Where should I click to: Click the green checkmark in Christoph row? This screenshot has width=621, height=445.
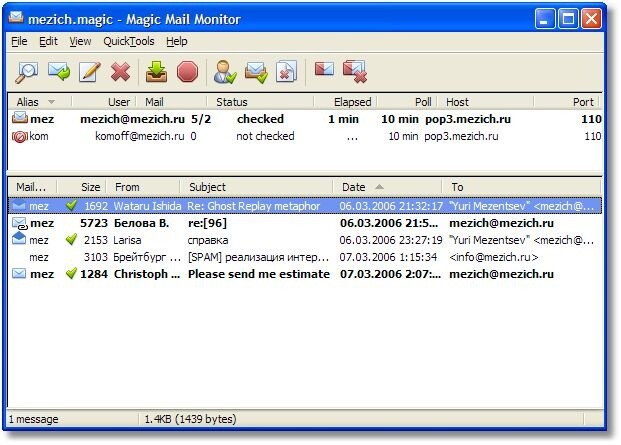coord(71,273)
